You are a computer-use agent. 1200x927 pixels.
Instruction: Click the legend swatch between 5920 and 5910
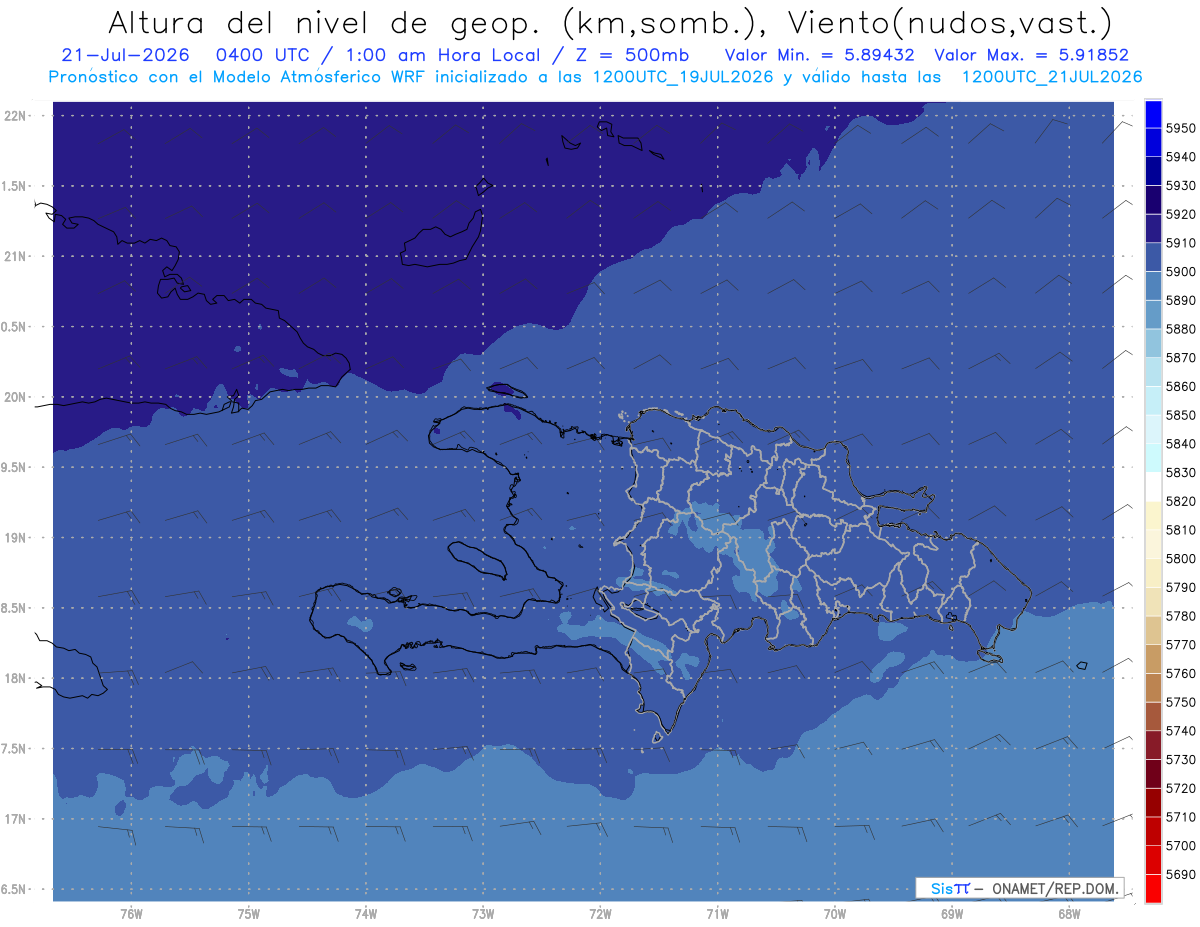click(x=1153, y=228)
